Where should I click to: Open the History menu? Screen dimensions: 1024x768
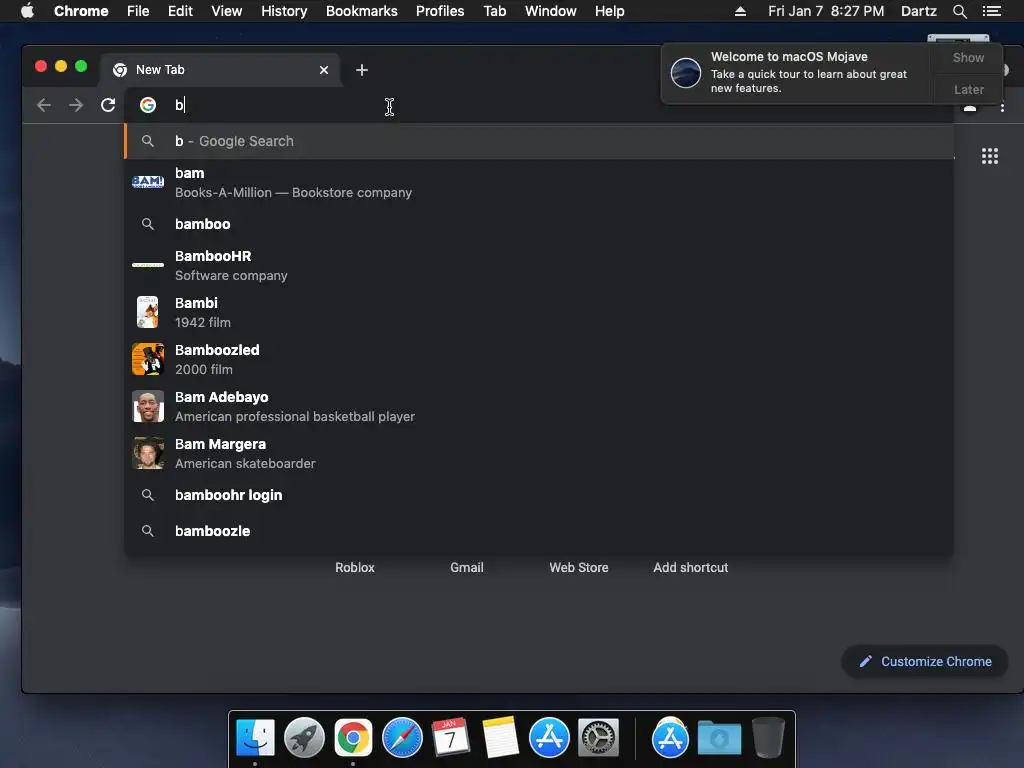(284, 11)
